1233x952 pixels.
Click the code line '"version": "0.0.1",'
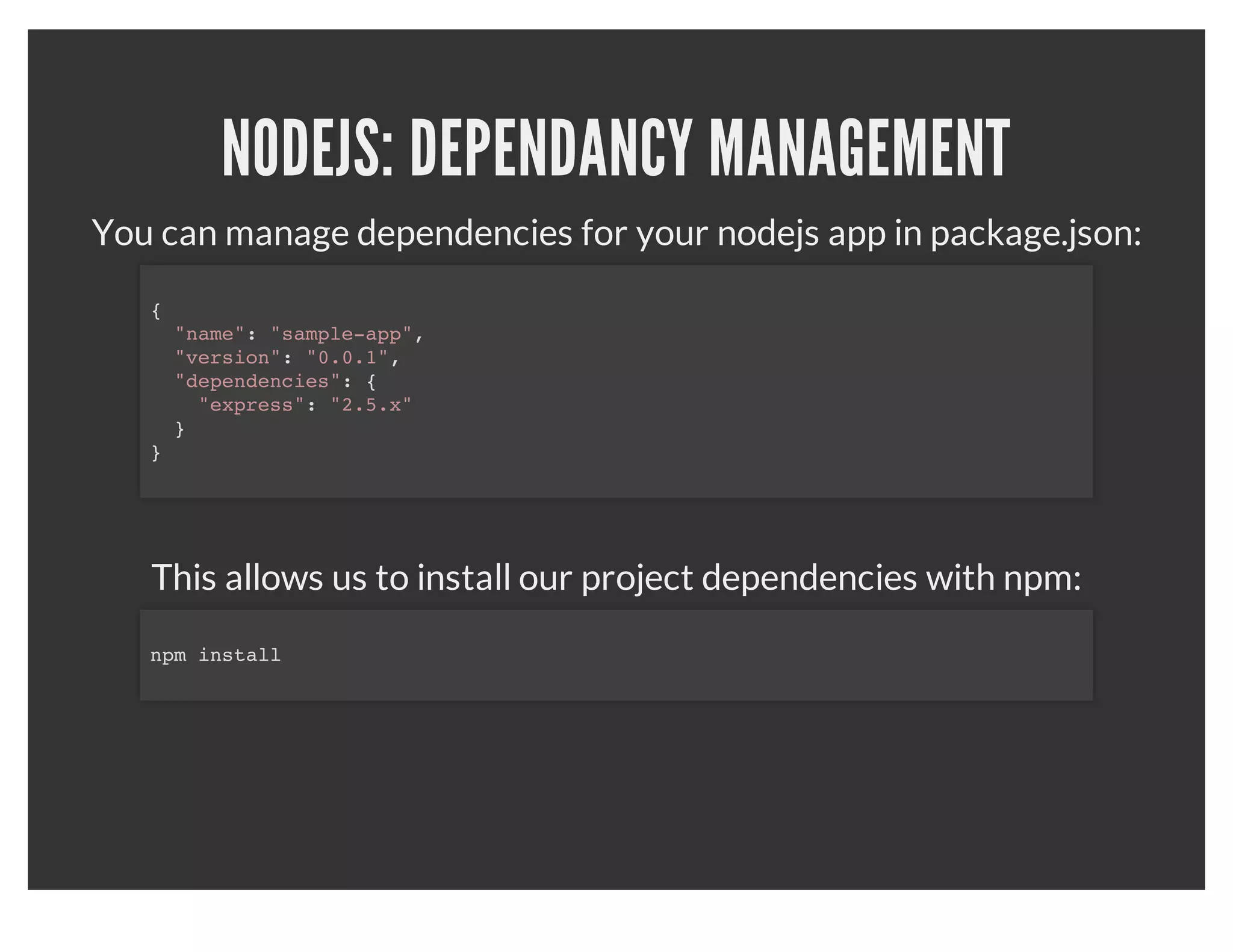[x=287, y=358]
